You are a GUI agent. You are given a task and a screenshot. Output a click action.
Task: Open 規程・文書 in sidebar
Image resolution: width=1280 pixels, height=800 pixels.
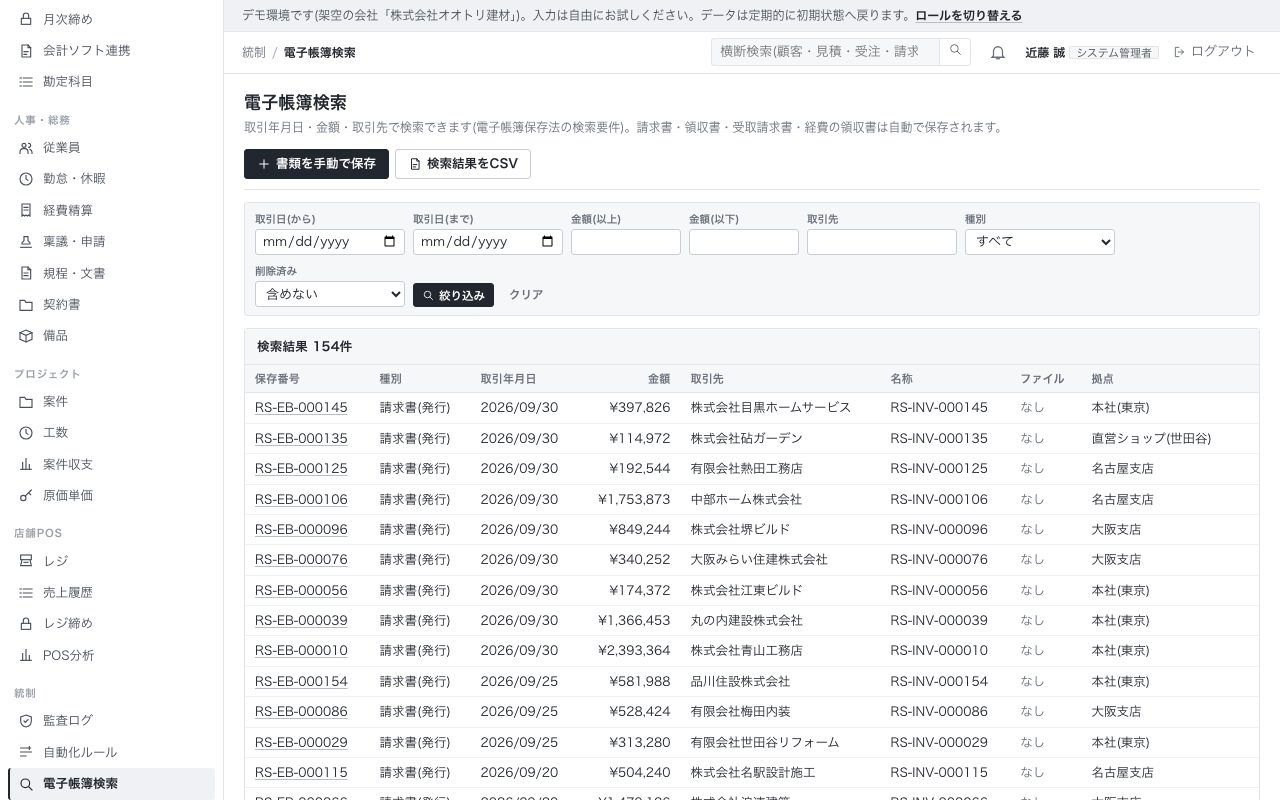click(x=111, y=273)
